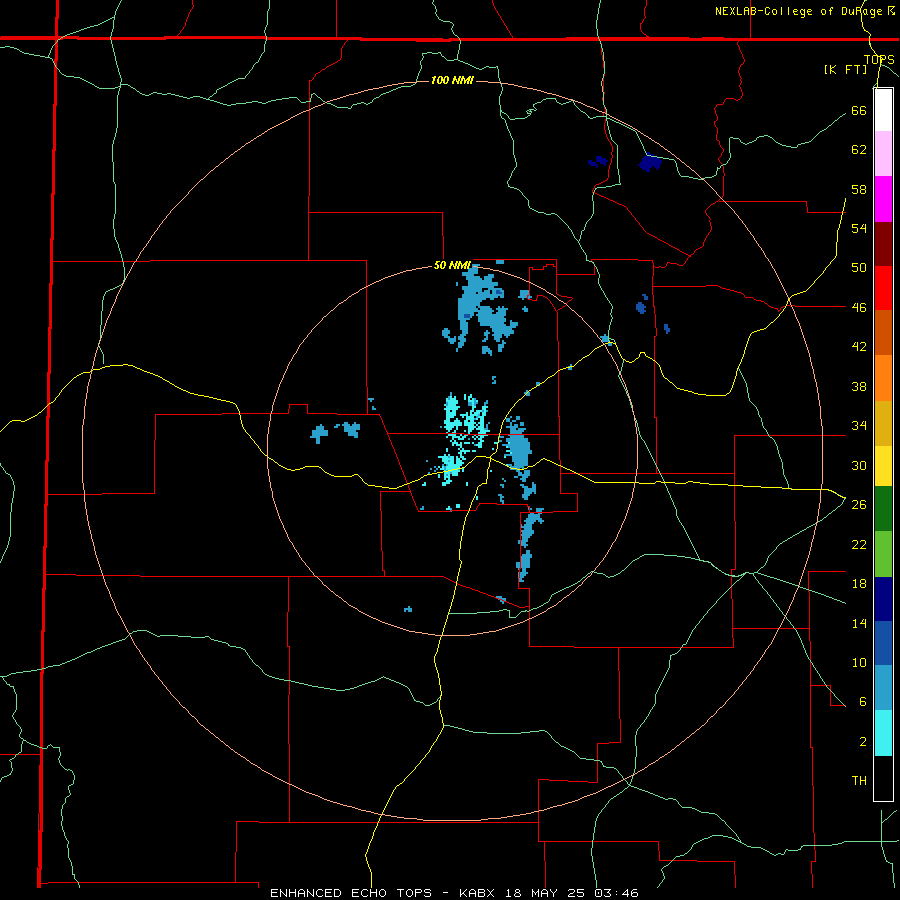900x900 pixels.
Task: Click the legend value 34
Action: click(x=859, y=426)
